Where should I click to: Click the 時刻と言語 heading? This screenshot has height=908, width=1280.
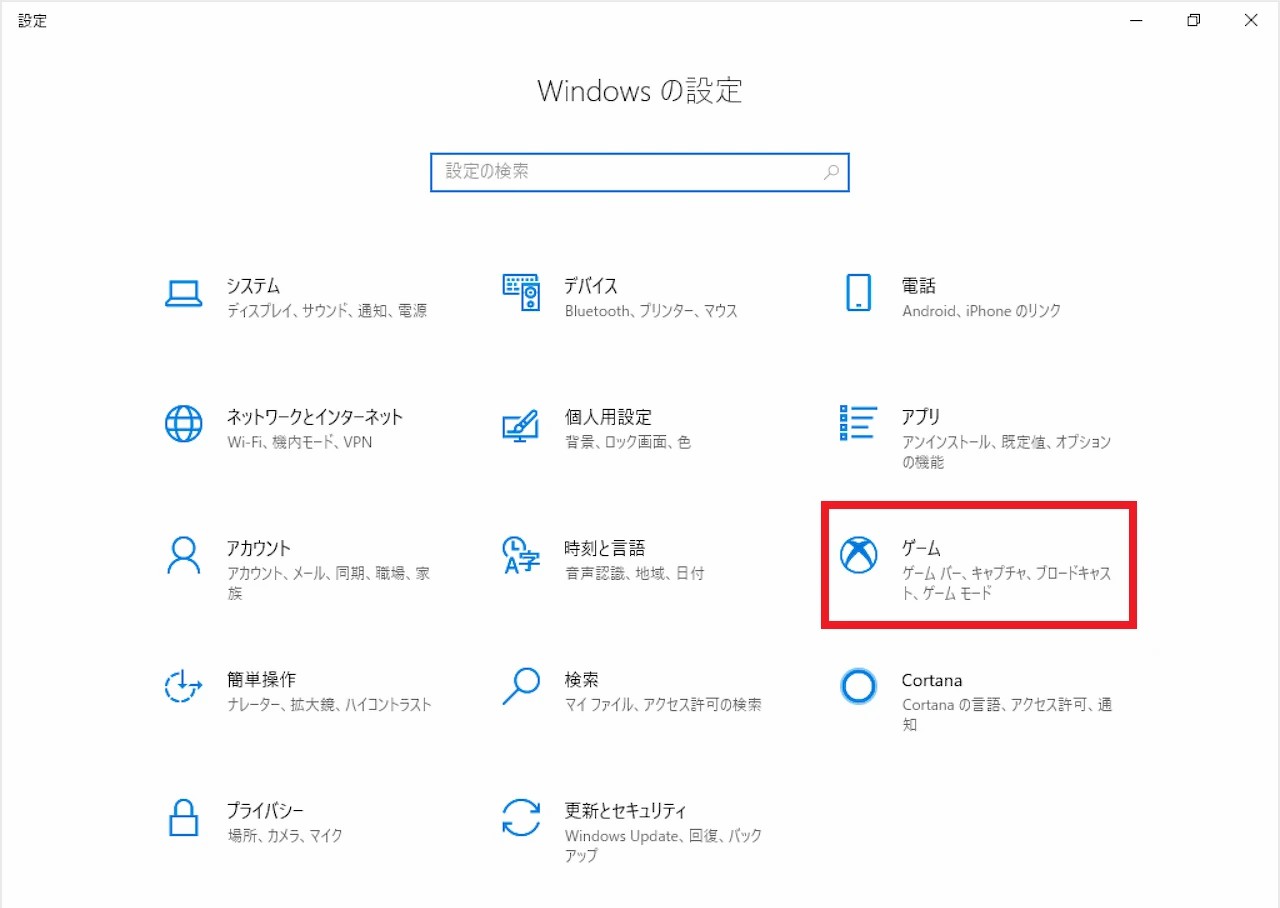click(x=605, y=548)
